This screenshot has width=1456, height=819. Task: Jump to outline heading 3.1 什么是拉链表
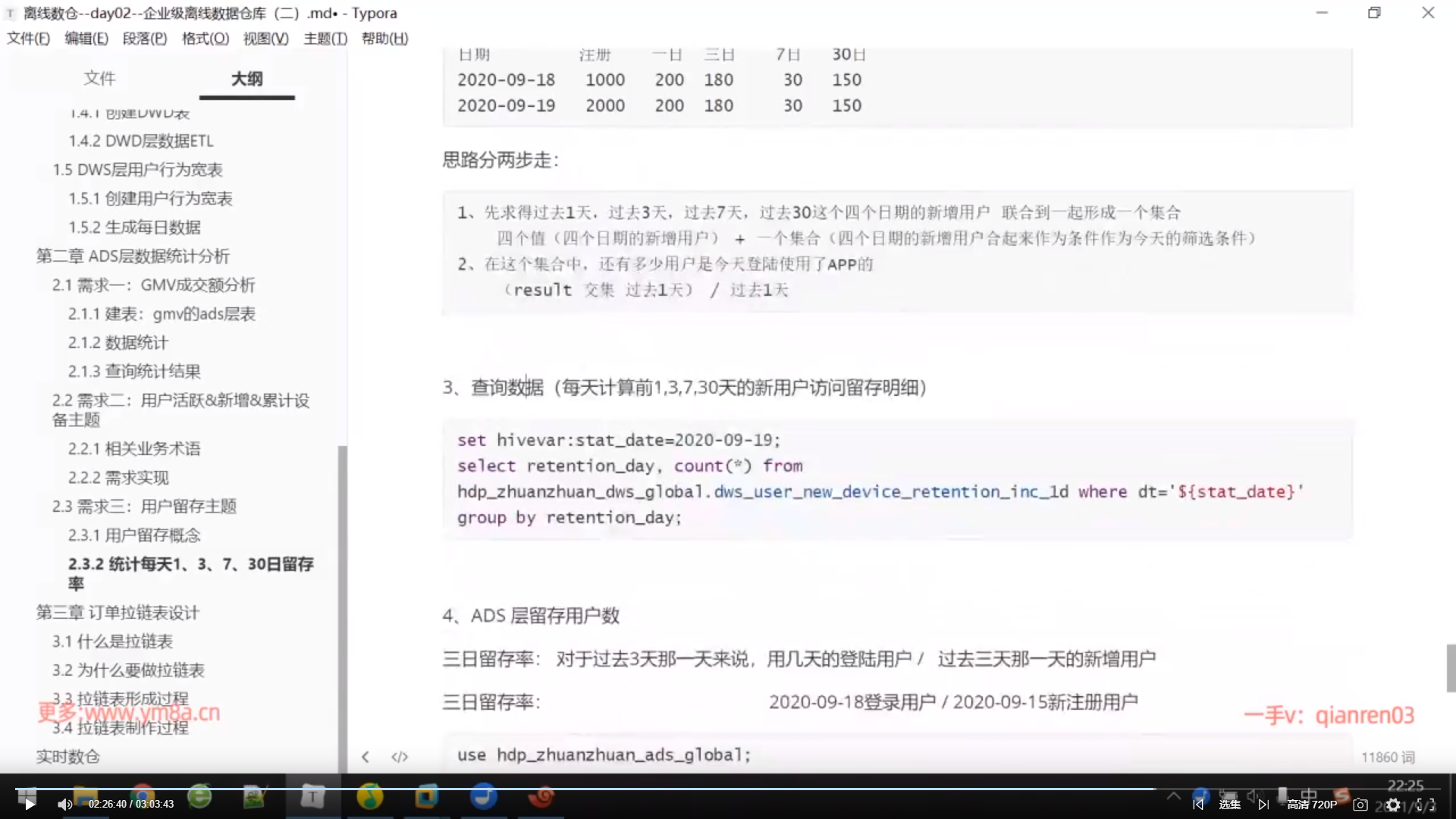pos(112,642)
